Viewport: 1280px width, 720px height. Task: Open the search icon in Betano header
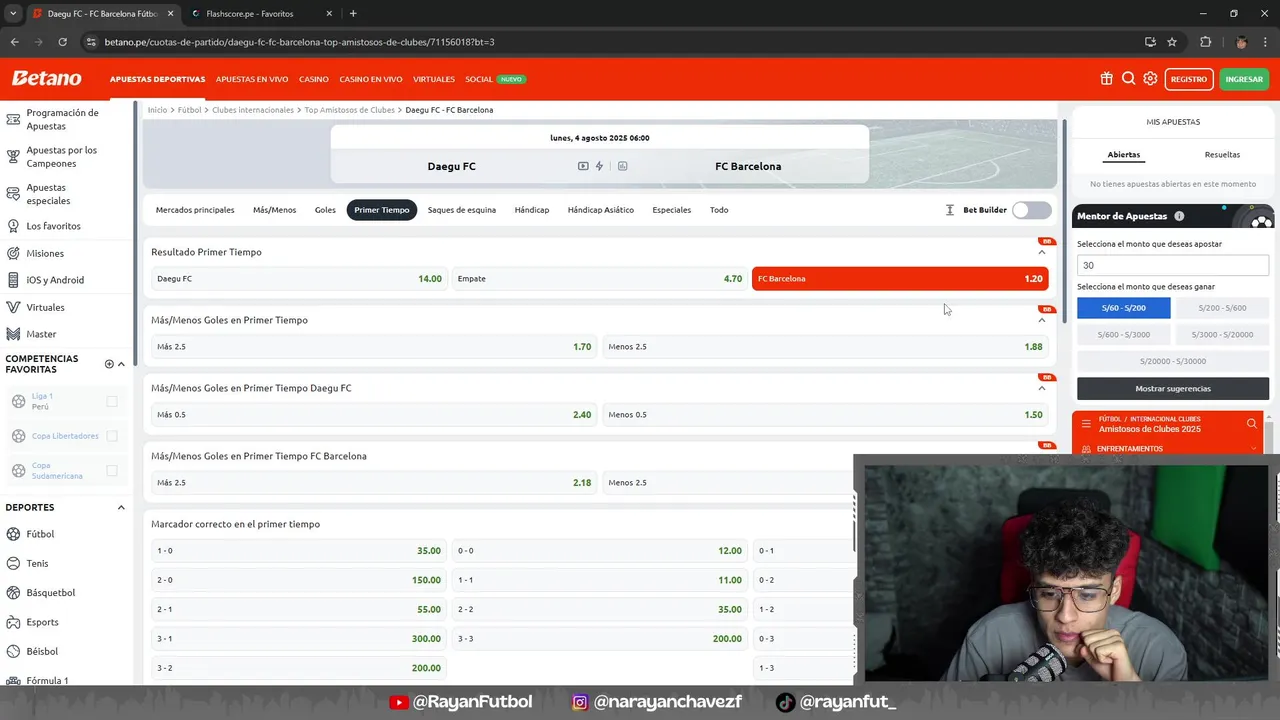[1128, 79]
